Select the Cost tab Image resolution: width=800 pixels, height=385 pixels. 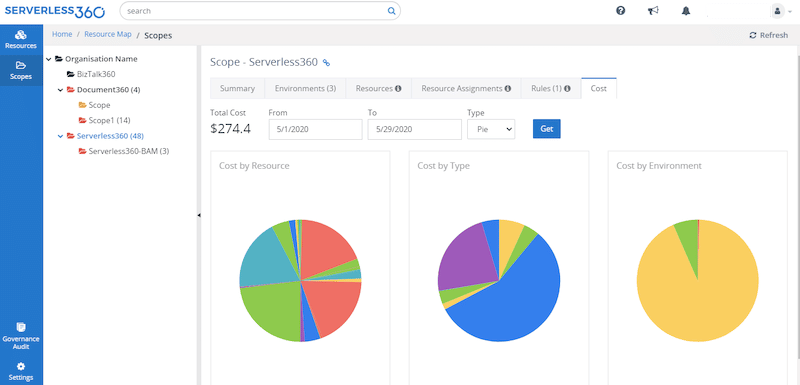(x=598, y=88)
